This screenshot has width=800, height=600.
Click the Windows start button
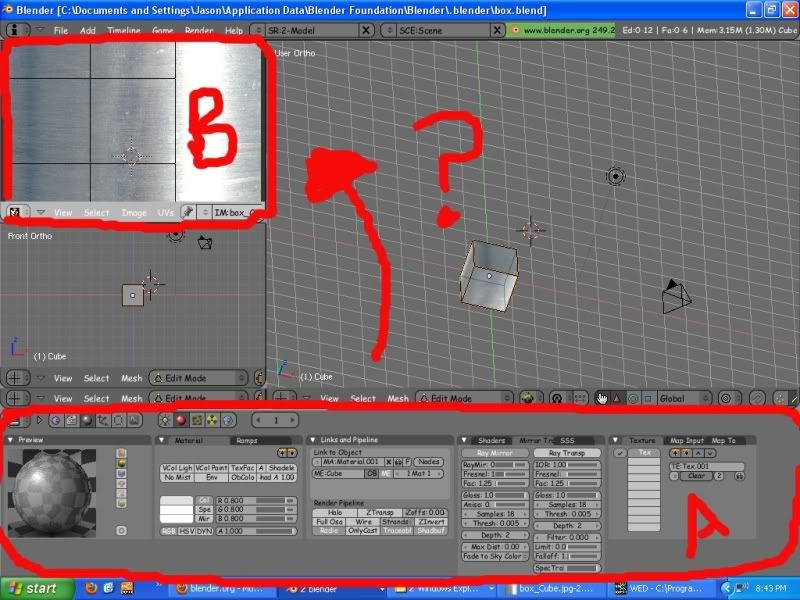[x=35, y=589]
